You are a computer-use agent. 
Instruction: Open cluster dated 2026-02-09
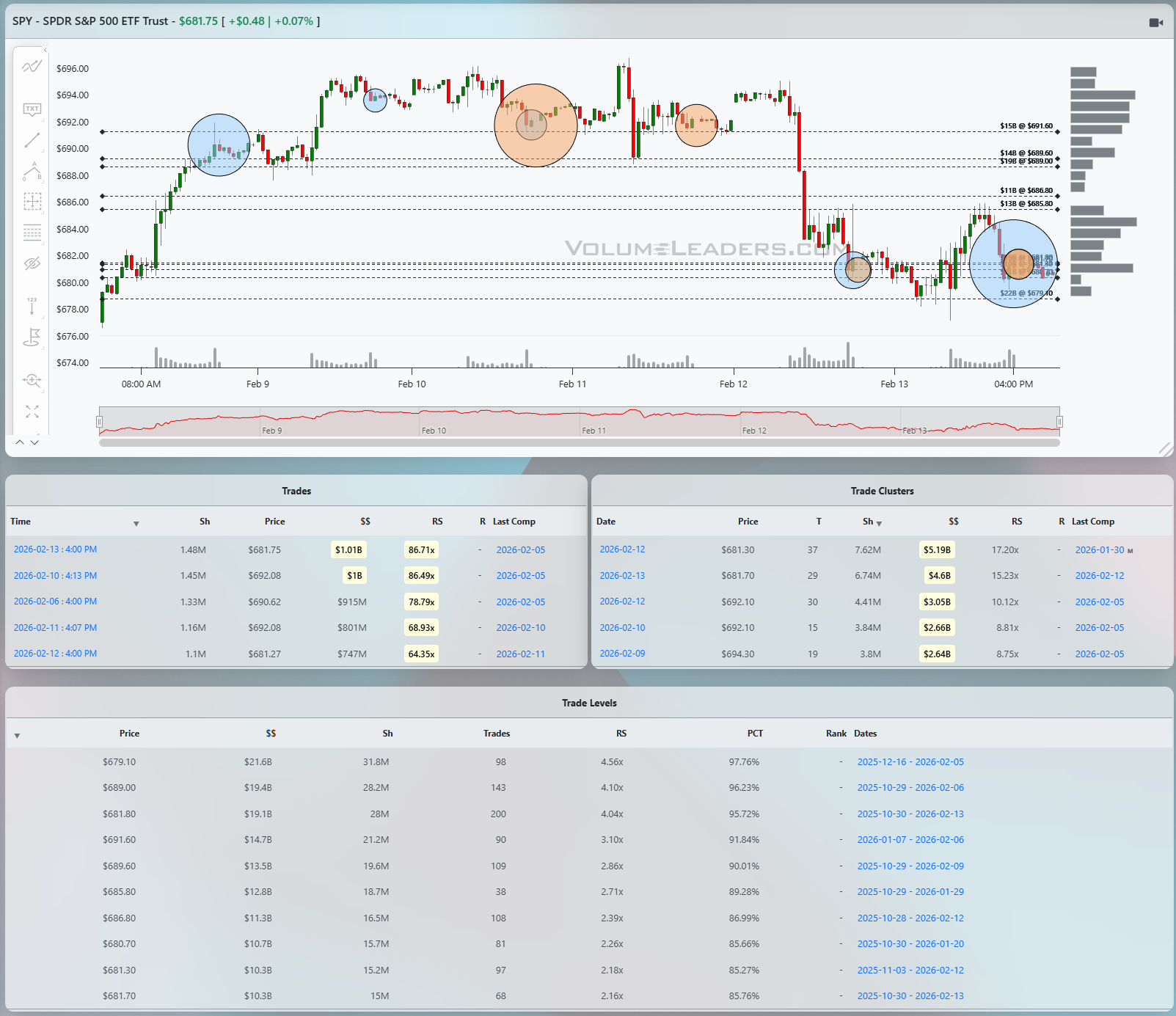click(x=622, y=654)
